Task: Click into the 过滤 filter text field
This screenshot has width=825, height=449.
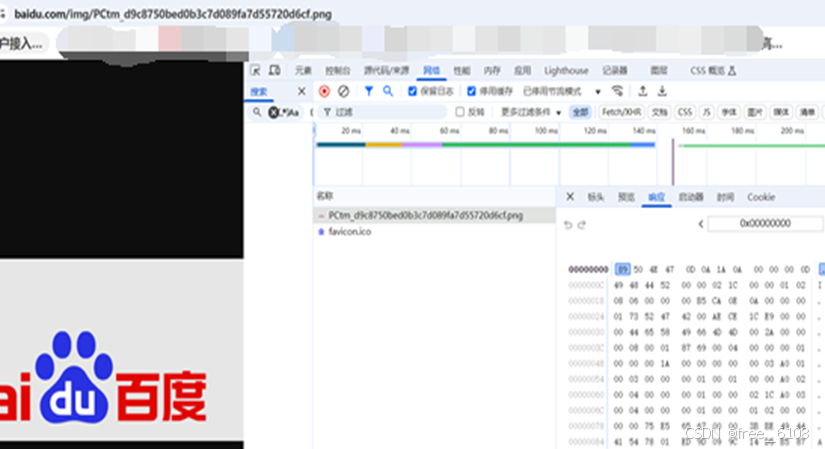Action: pyautogui.click(x=384, y=112)
